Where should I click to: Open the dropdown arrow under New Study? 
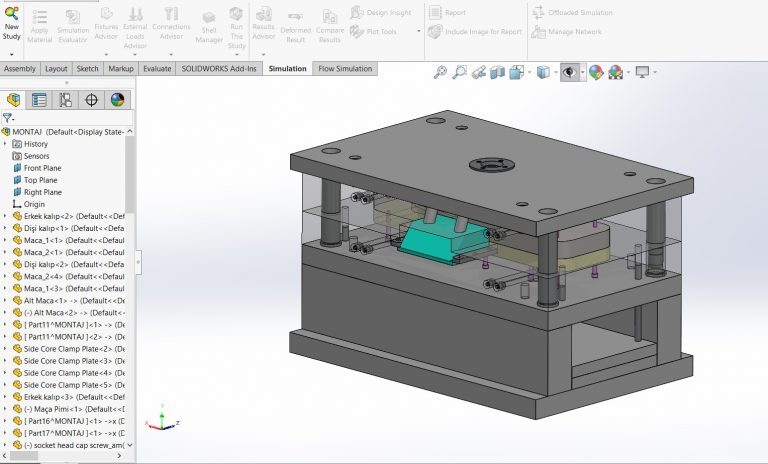coord(11,53)
